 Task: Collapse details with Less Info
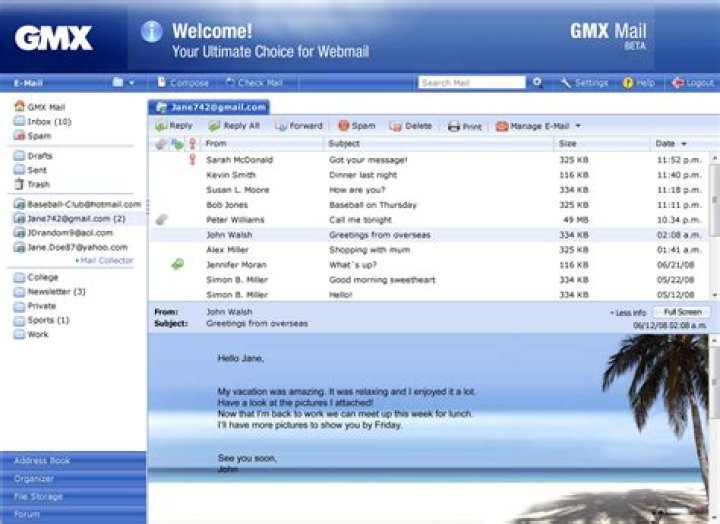point(627,313)
